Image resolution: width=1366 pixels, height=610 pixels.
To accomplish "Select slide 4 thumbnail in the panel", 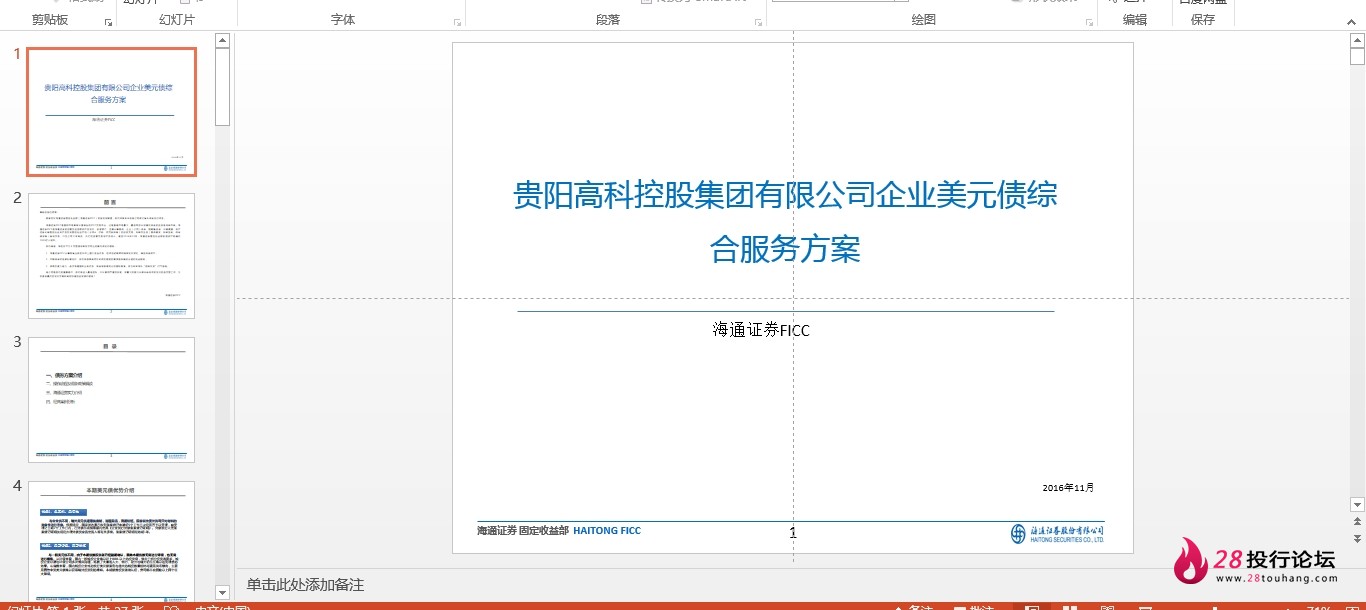I will point(112,540).
